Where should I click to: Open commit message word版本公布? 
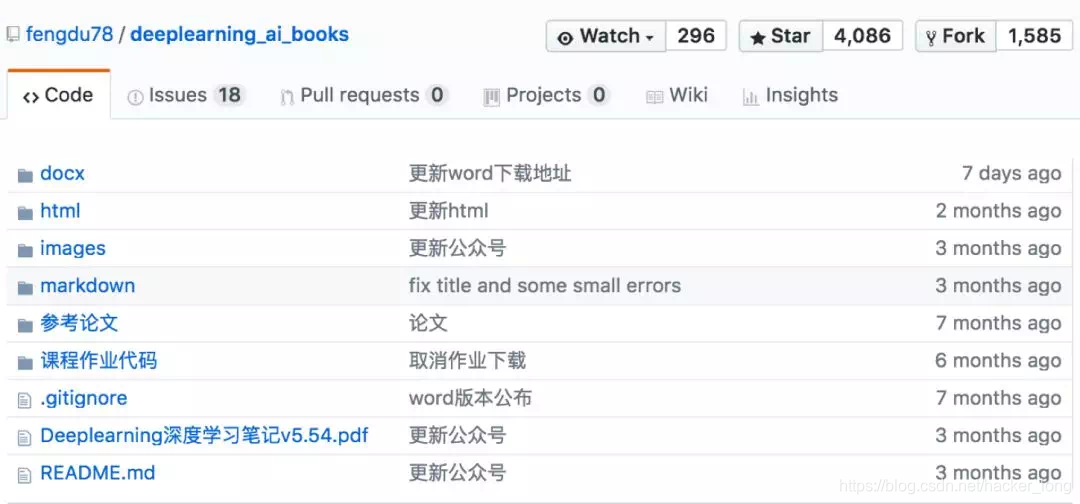pos(470,398)
